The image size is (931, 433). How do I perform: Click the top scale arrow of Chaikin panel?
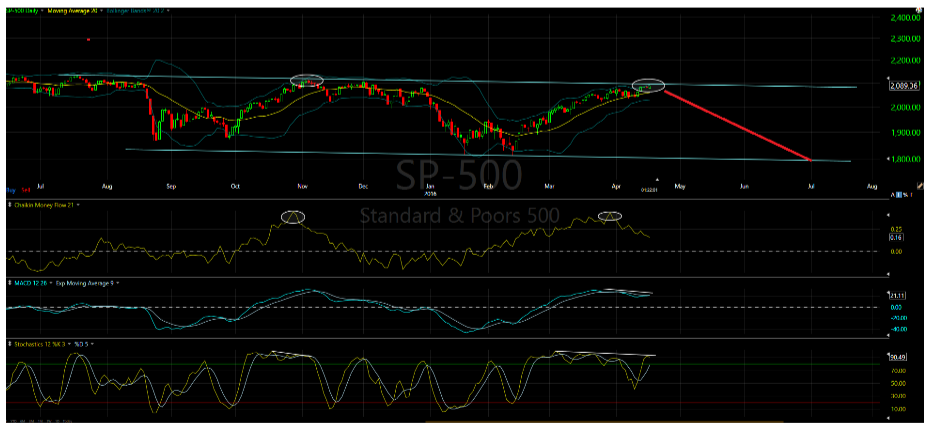888,215
